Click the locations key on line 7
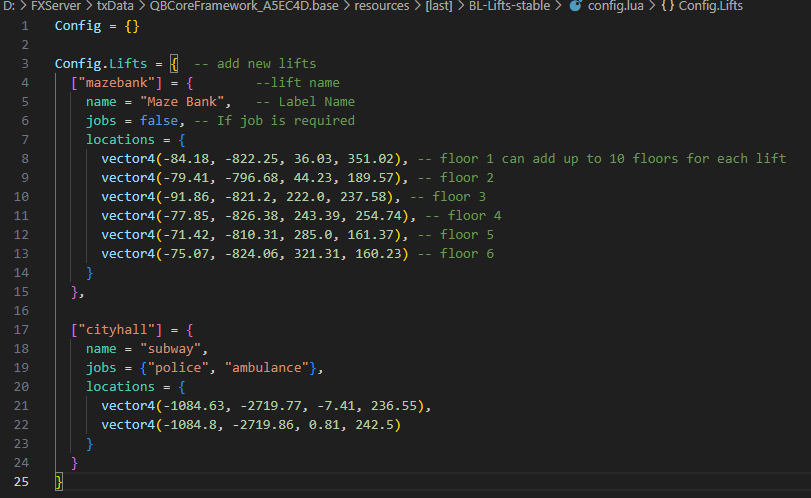 tap(120, 140)
